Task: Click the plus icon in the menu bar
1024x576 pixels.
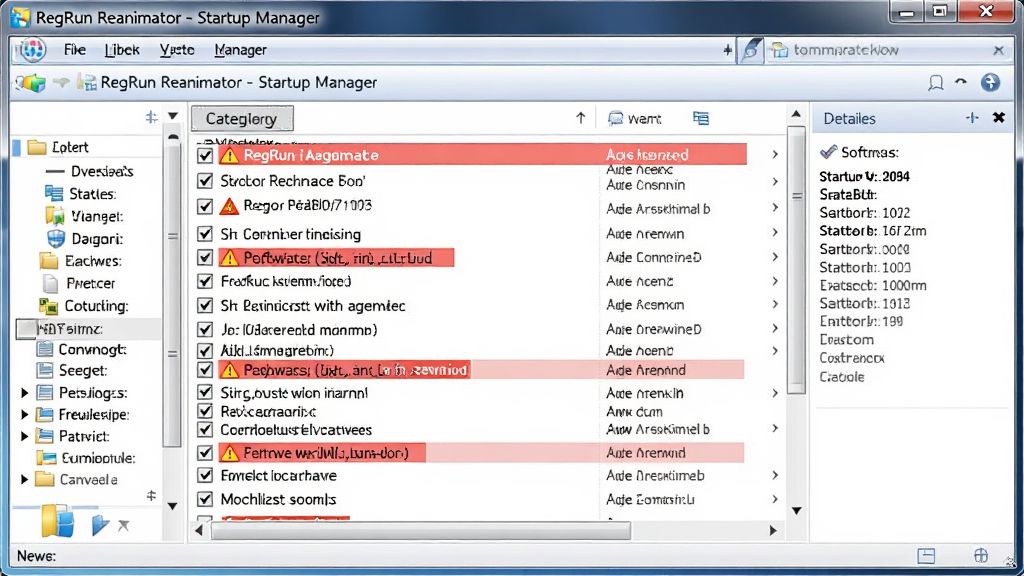Action: pos(727,50)
